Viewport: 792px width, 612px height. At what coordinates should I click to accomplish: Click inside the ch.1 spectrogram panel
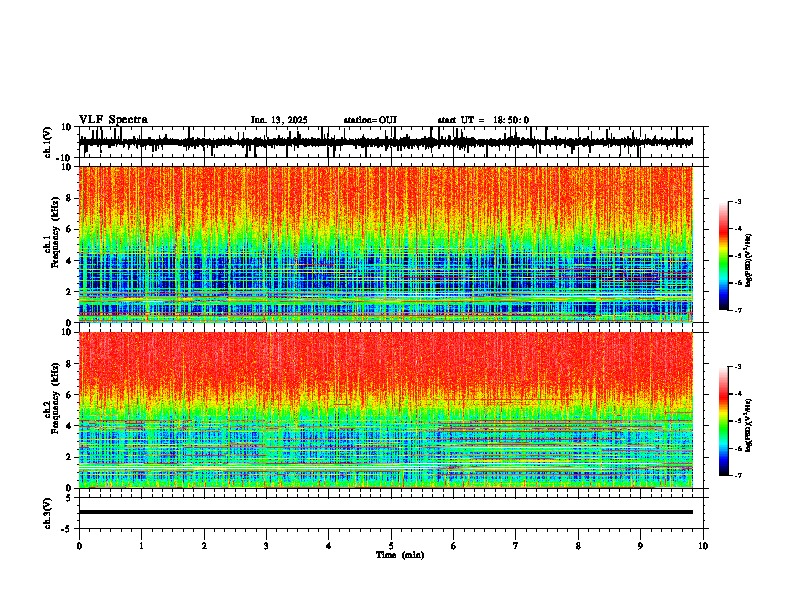(x=385, y=244)
